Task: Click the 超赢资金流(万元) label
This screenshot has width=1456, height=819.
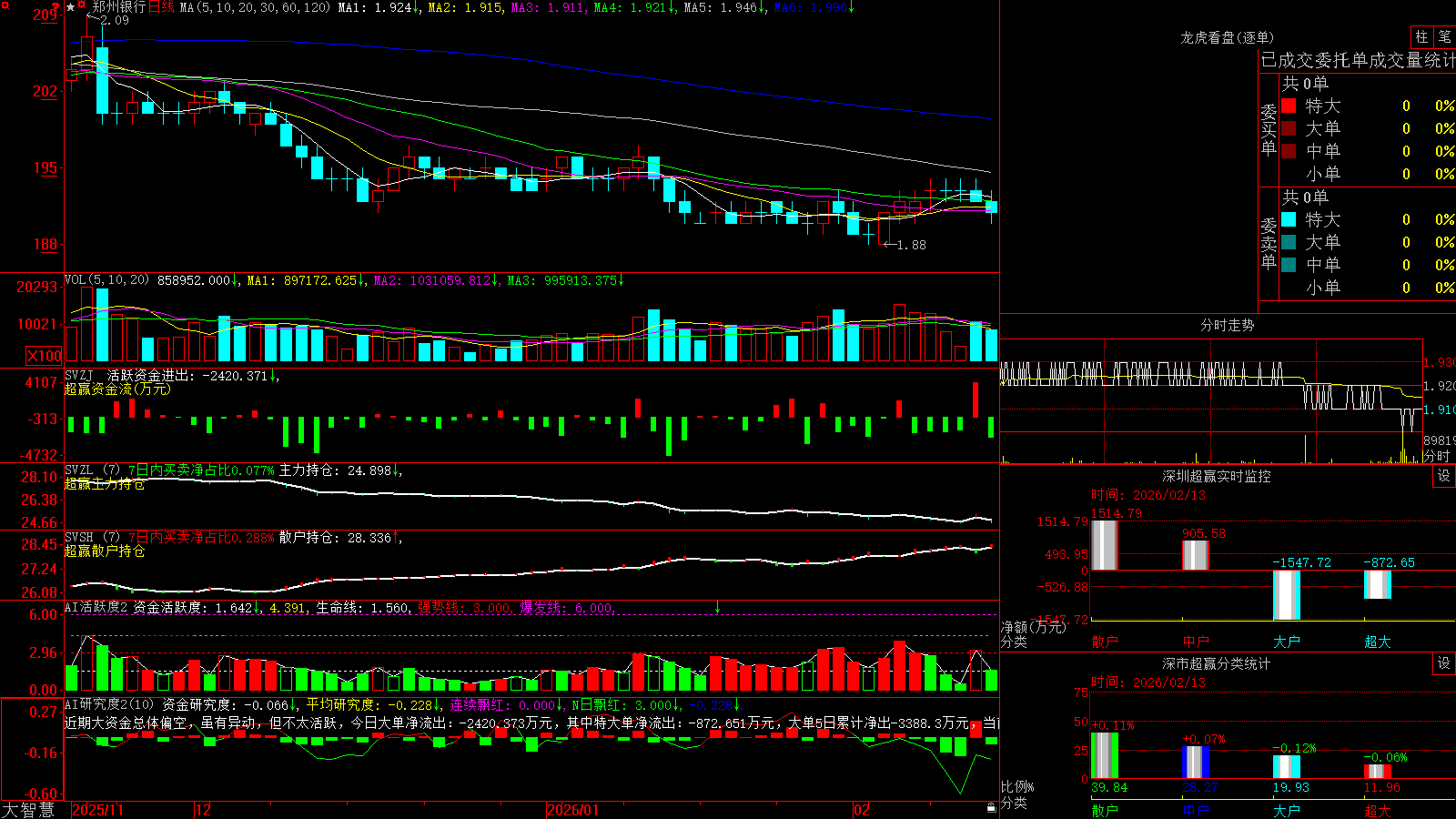Action: (x=117, y=389)
